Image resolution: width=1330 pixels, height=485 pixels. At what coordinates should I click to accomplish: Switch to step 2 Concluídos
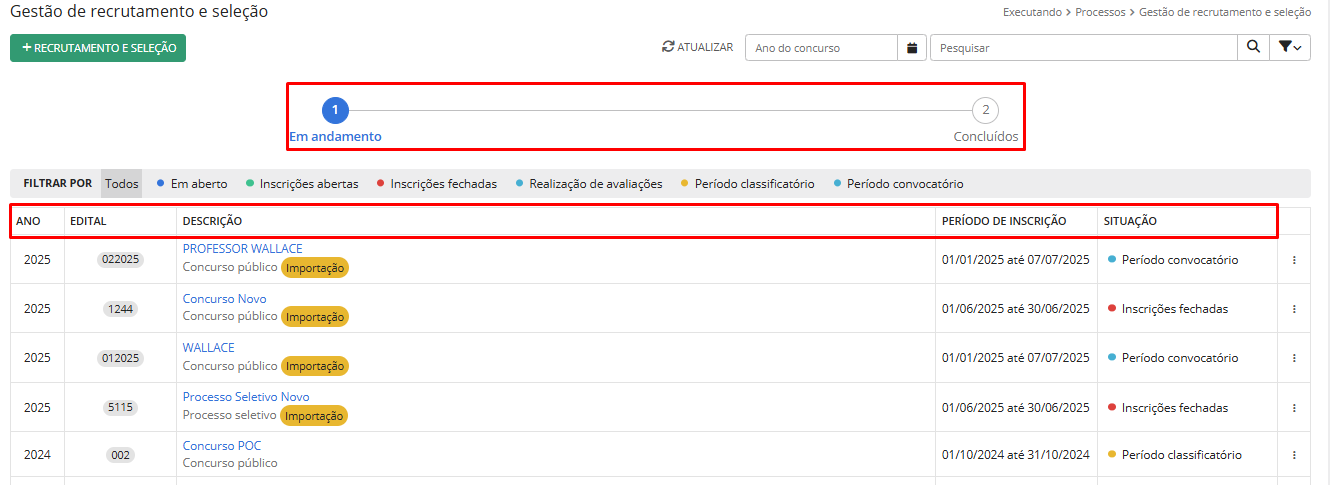(x=985, y=110)
